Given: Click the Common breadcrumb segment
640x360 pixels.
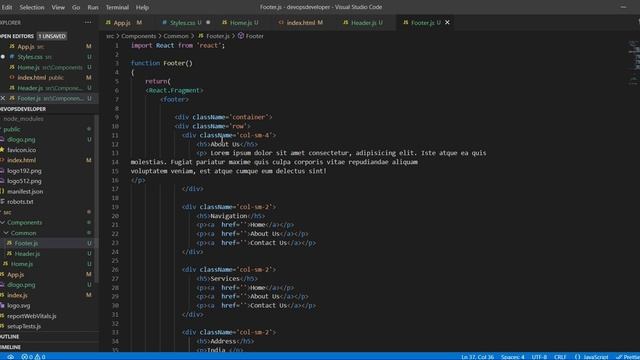Looking at the screenshot, I should pyautogui.click(x=176, y=36).
